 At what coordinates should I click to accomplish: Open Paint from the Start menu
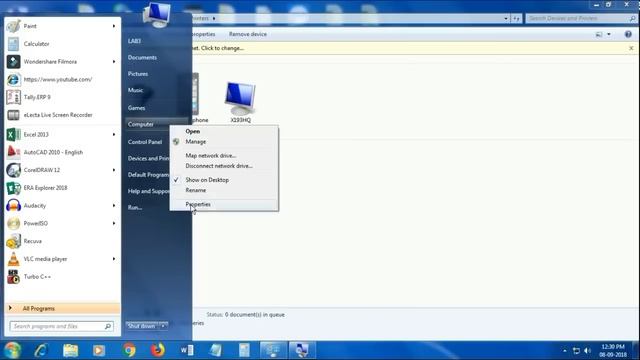click(62, 26)
